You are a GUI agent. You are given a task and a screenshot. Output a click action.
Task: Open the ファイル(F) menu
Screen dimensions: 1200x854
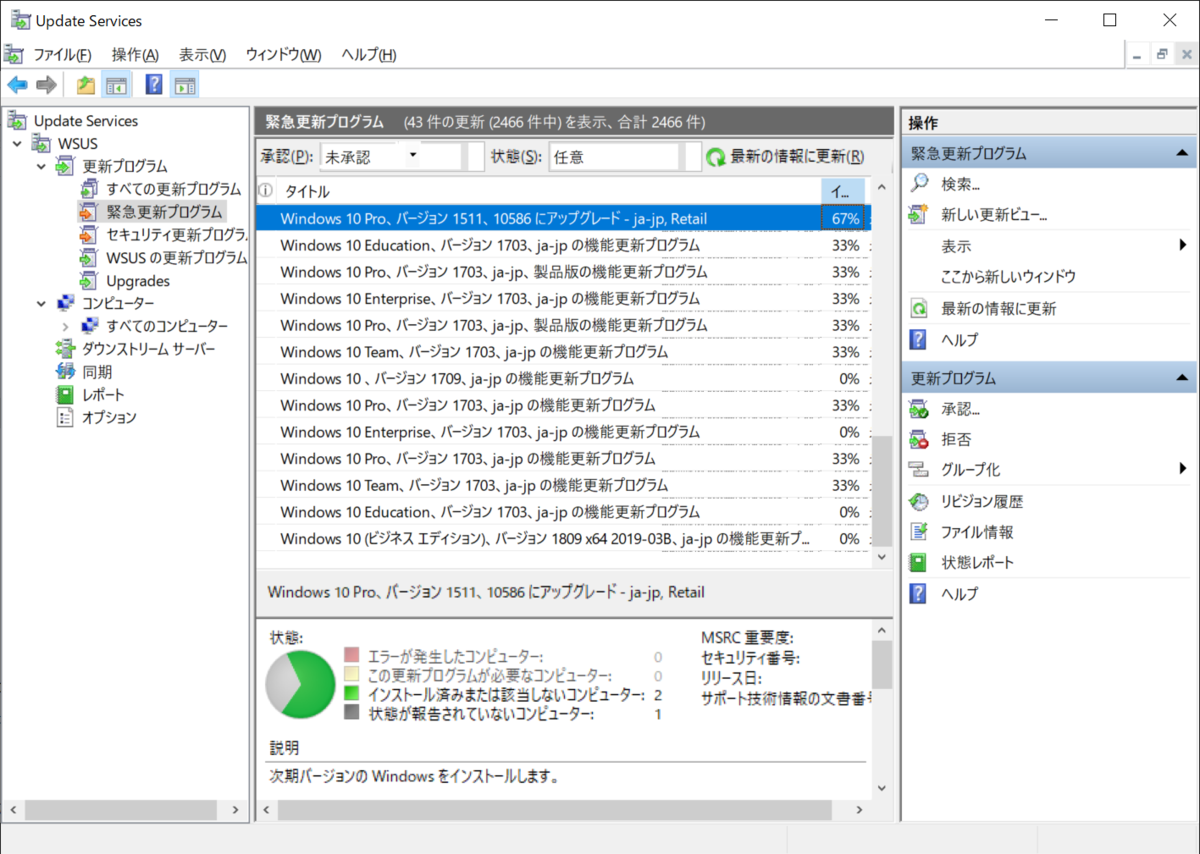click(x=62, y=54)
